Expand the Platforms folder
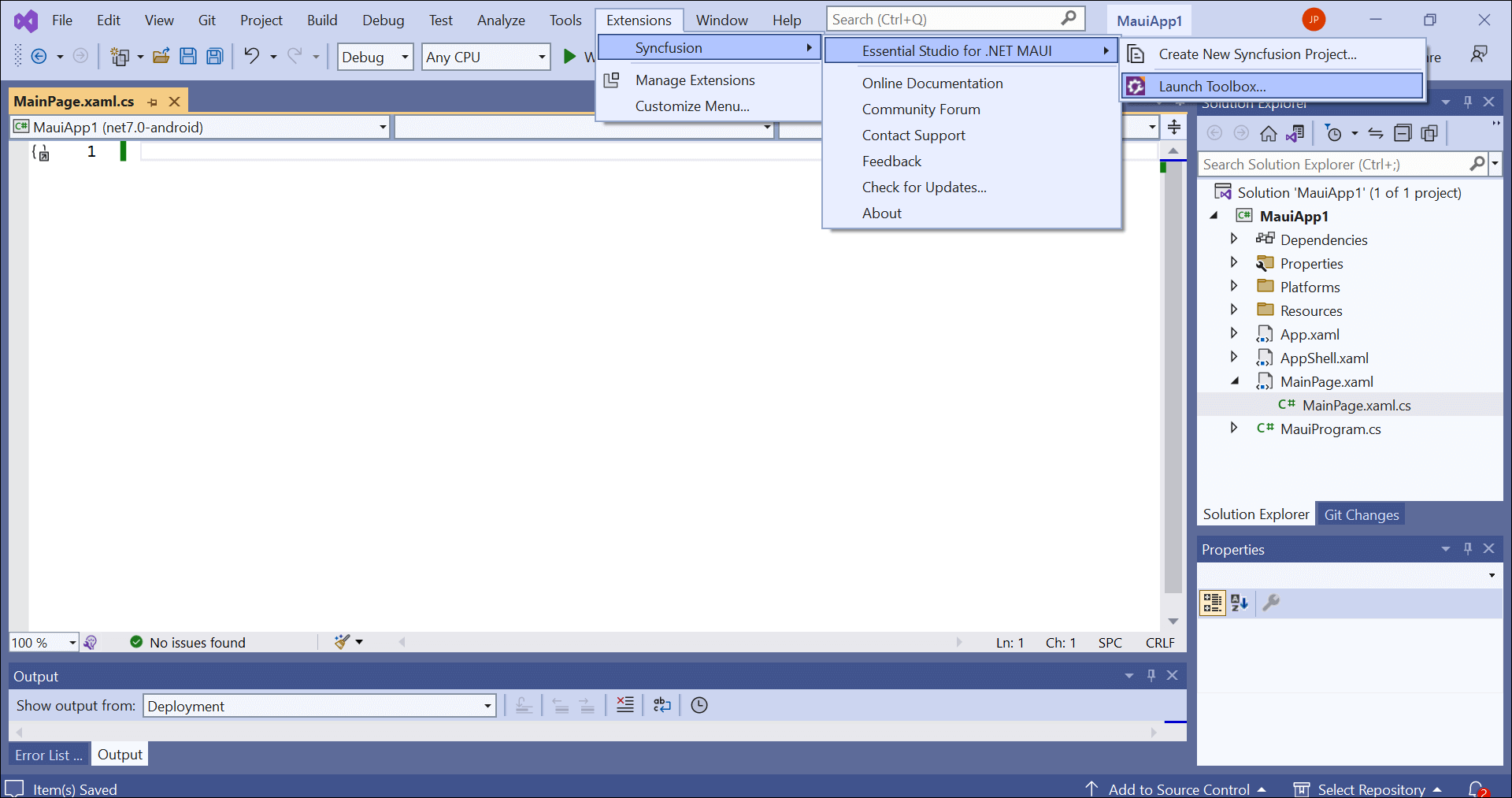The image size is (1512, 798). click(x=1234, y=286)
